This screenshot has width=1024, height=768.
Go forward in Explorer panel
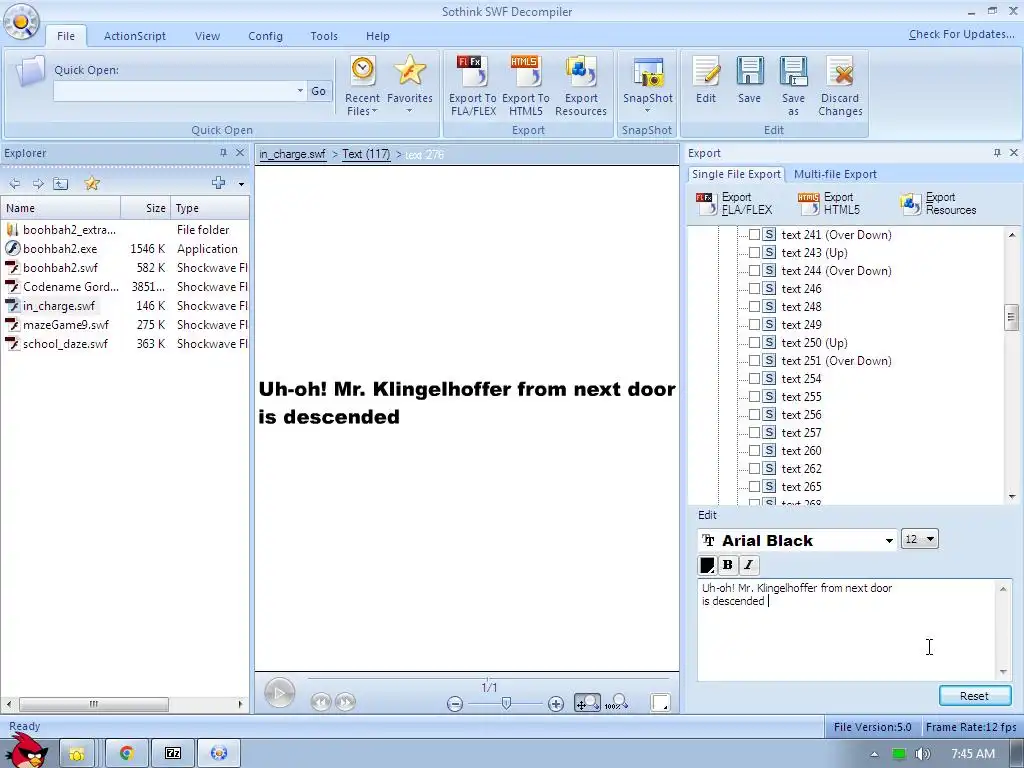pos(38,184)
